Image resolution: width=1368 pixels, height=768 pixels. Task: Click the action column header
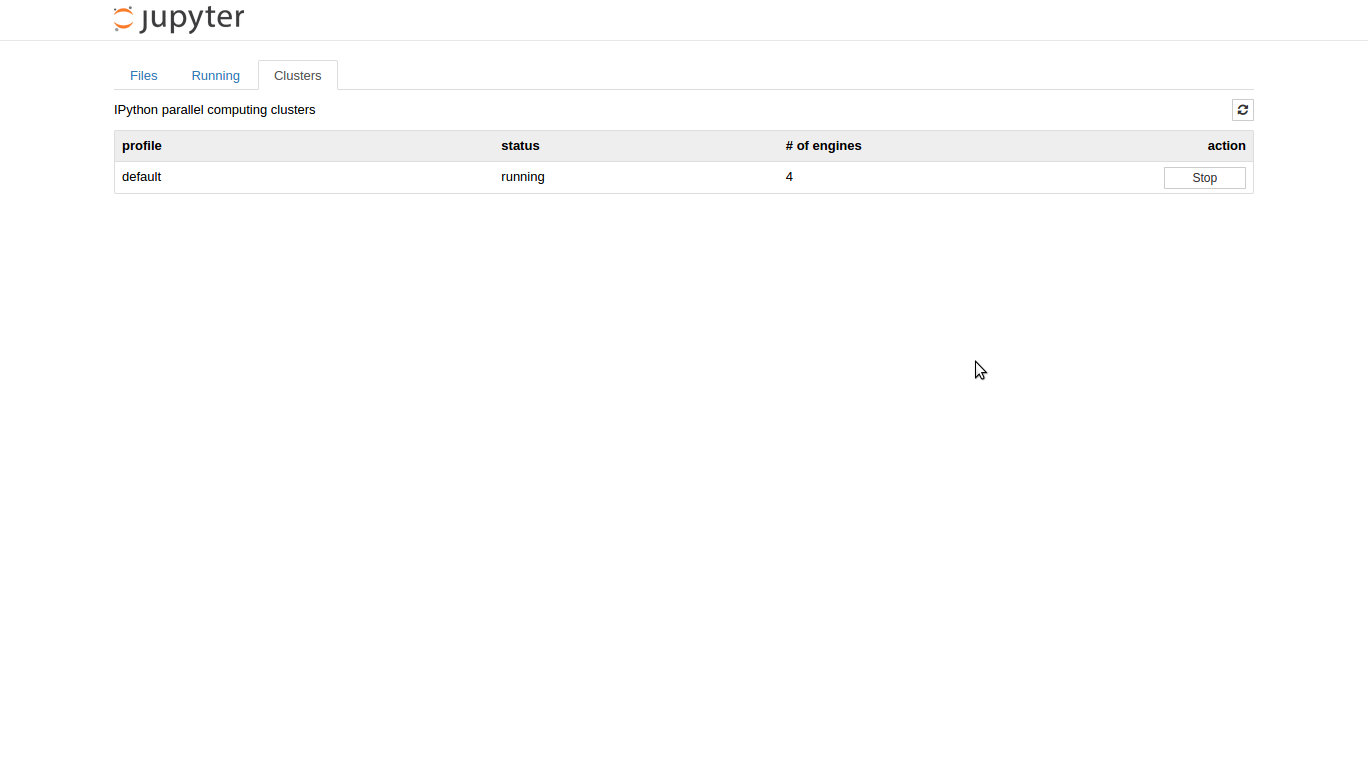[x=1226, y=146]
